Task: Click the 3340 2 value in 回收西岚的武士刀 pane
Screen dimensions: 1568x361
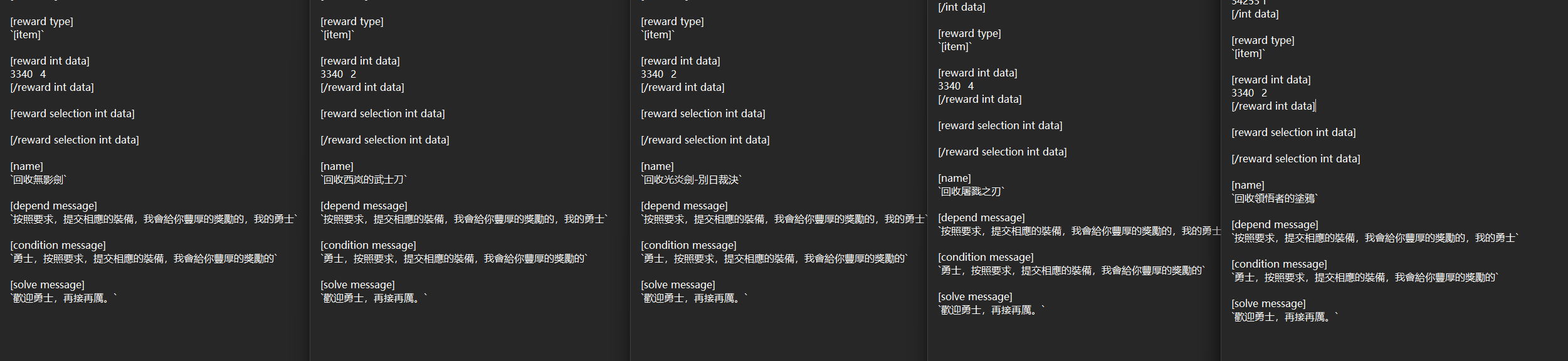Action: coord(339,74)
